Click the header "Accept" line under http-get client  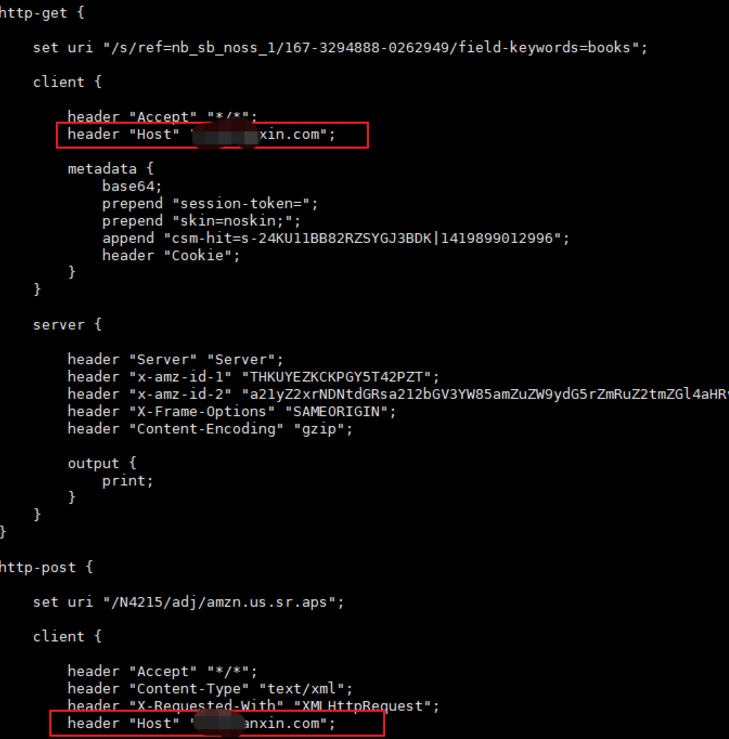coord(162,116)
